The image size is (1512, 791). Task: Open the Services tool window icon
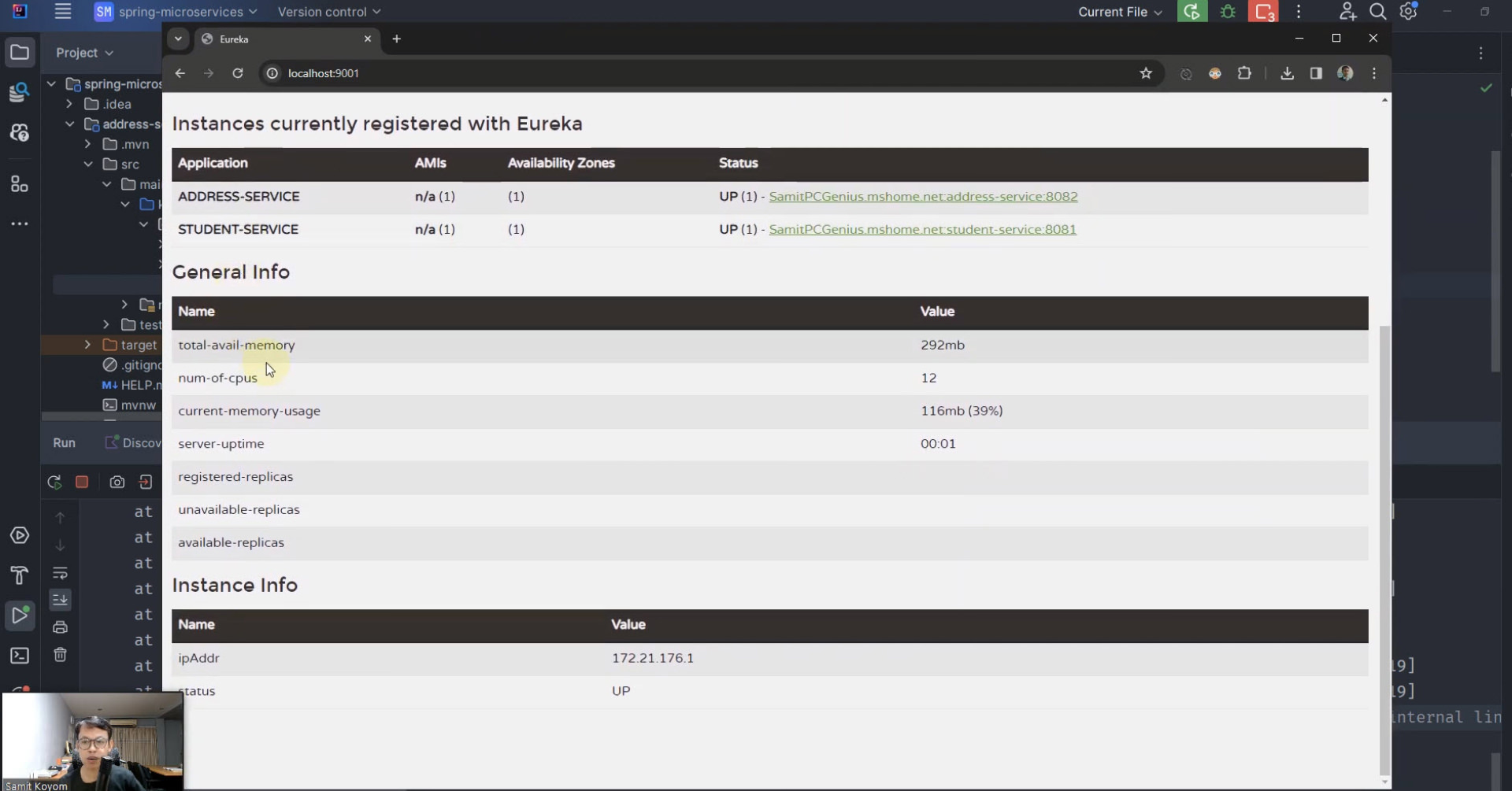[20, 536]
